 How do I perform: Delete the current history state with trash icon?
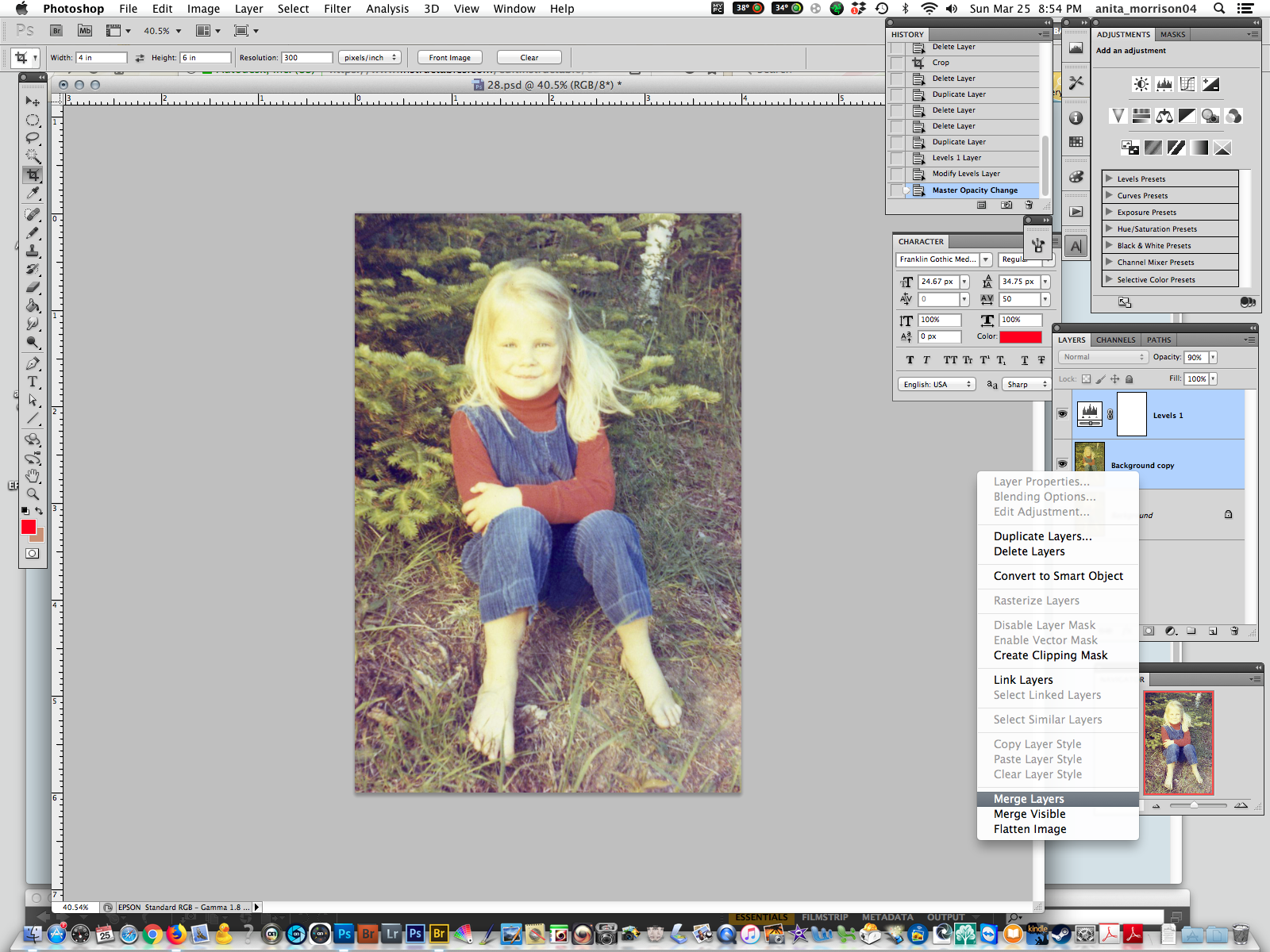[1029, 205]
